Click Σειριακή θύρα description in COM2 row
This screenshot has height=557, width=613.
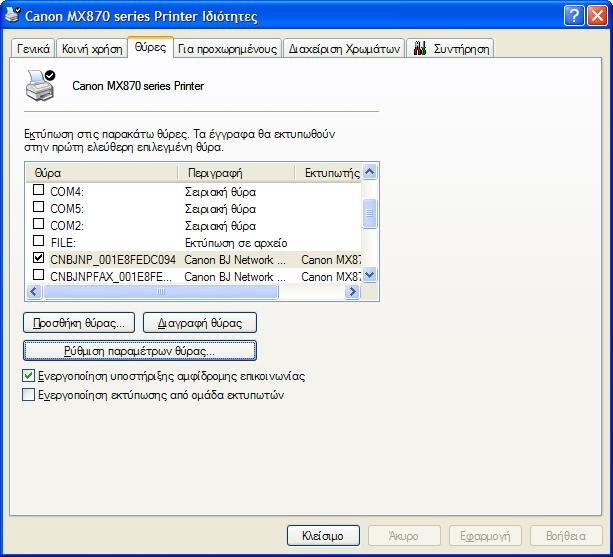click(220, 226)
